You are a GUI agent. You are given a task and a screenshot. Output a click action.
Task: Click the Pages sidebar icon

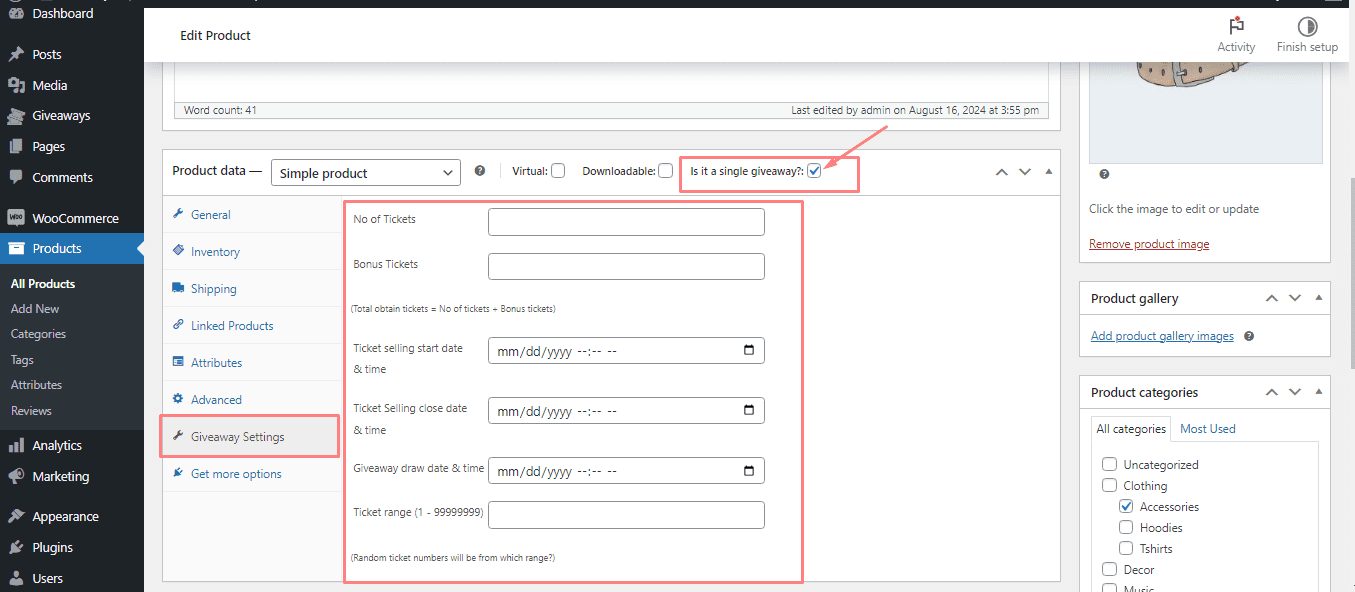(x=16, y=146)
